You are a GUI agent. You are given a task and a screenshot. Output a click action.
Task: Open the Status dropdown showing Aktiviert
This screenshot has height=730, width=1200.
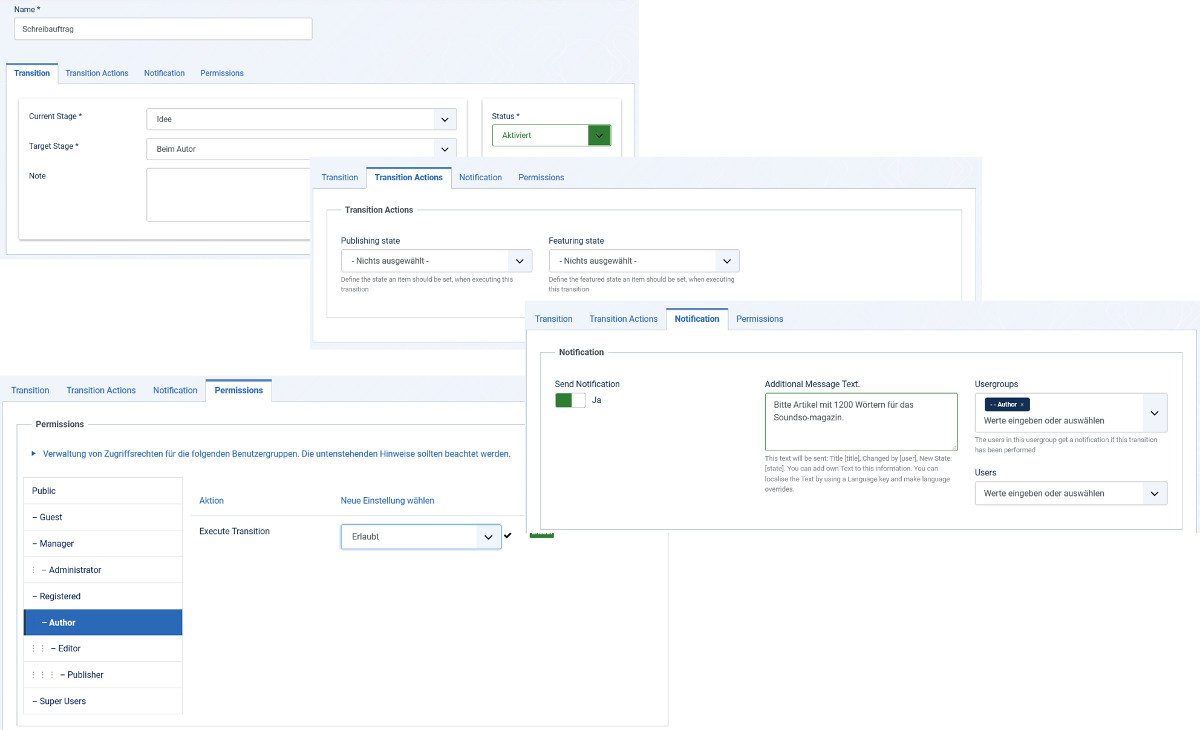pos(551,135)
